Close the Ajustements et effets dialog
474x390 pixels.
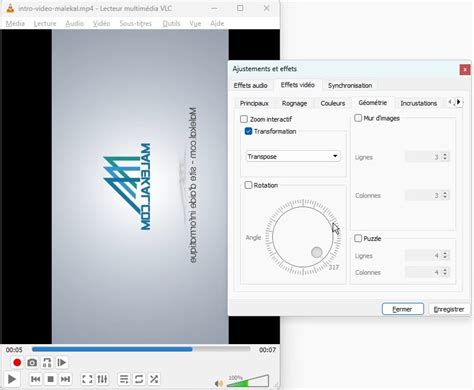(x=465, y=70)
